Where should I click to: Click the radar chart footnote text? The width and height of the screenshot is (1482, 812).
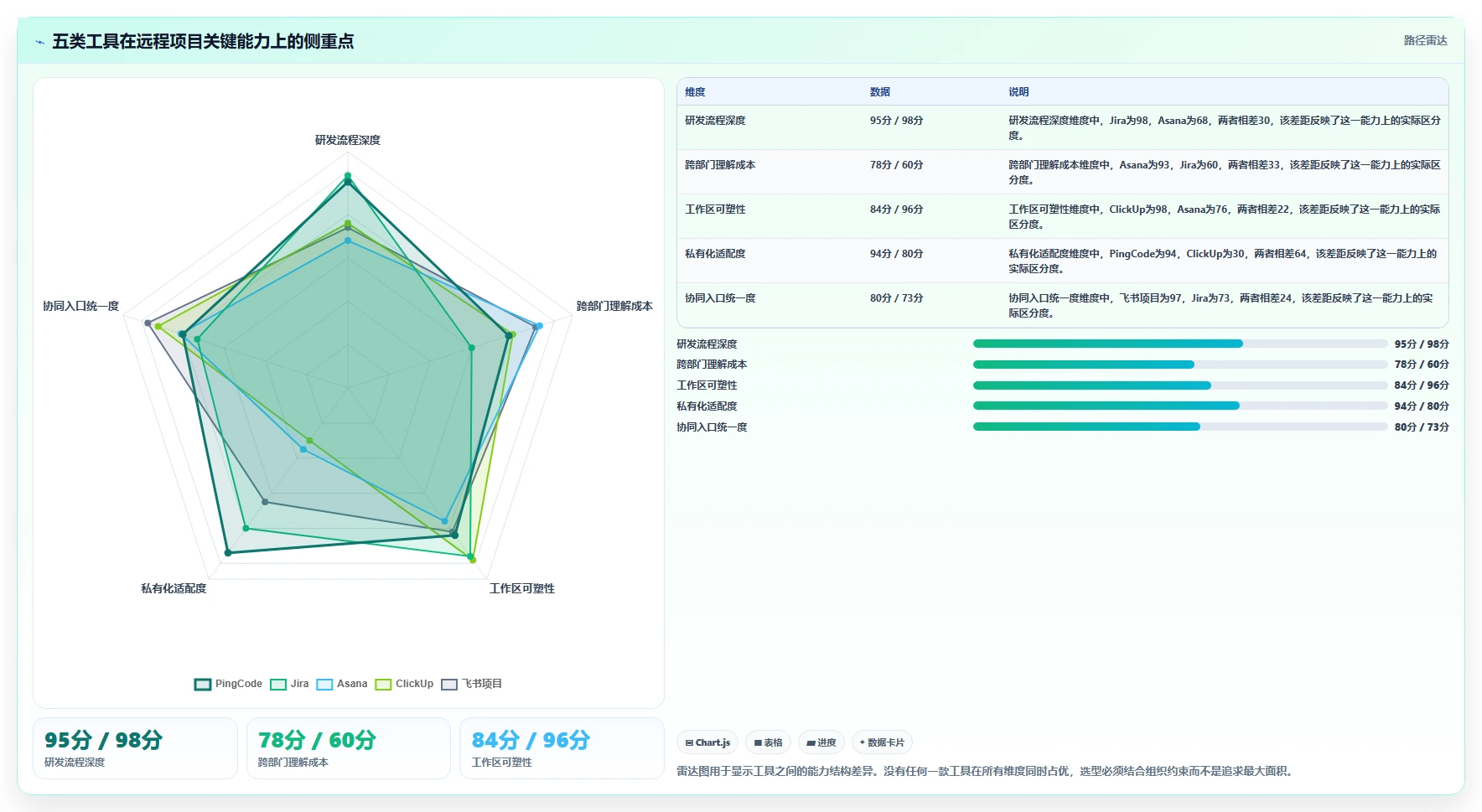(987, 771)
